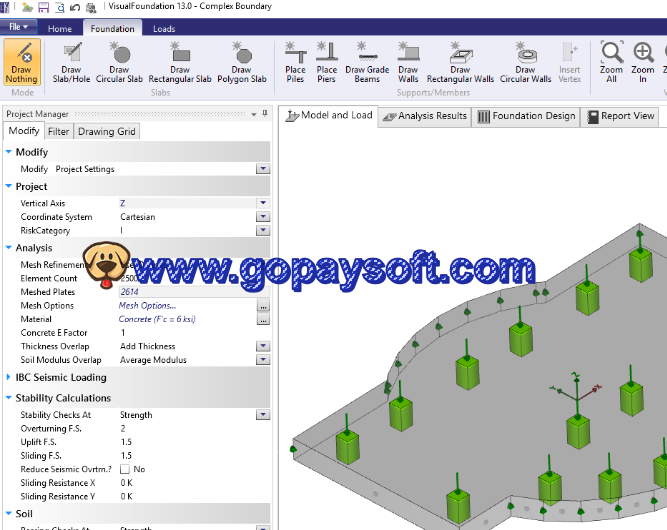Choose the Draw Slab/Hole tool
The width and height of the screenshot is (667, 530).
72,63
